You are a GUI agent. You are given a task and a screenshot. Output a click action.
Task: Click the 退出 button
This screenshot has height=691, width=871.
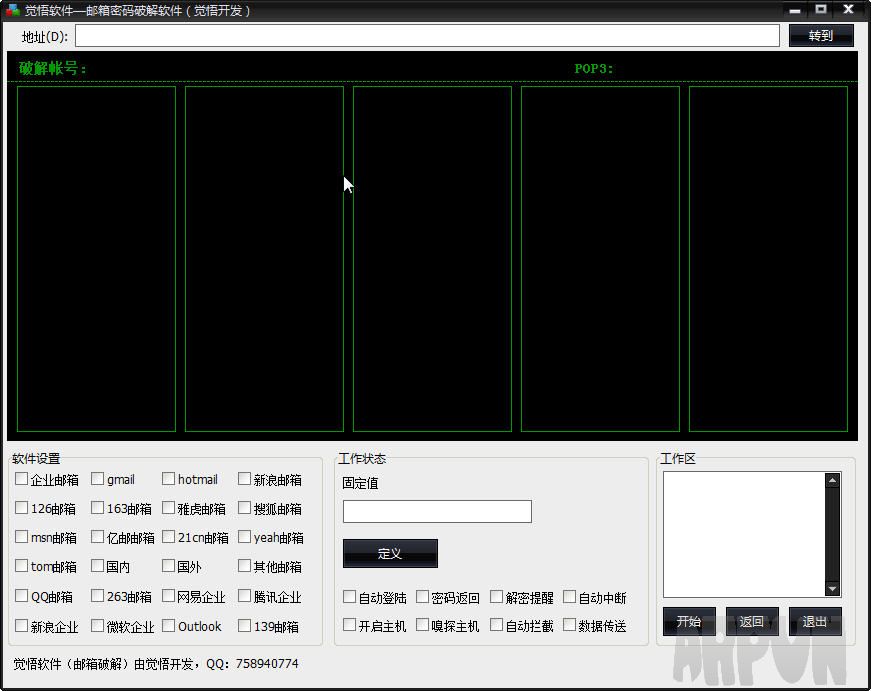pos(814,621)
